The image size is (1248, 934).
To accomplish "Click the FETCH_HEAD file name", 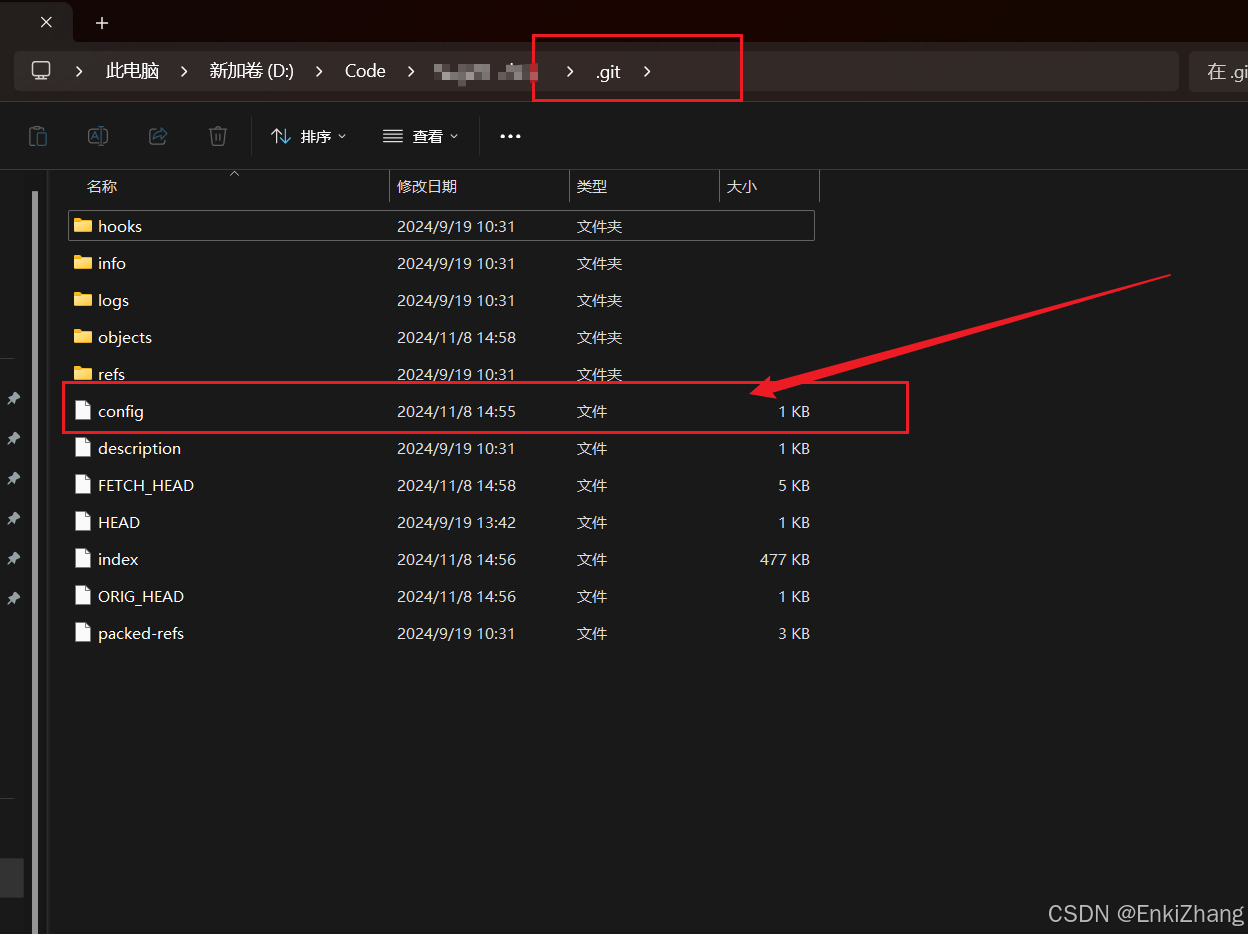I will 146,485.
